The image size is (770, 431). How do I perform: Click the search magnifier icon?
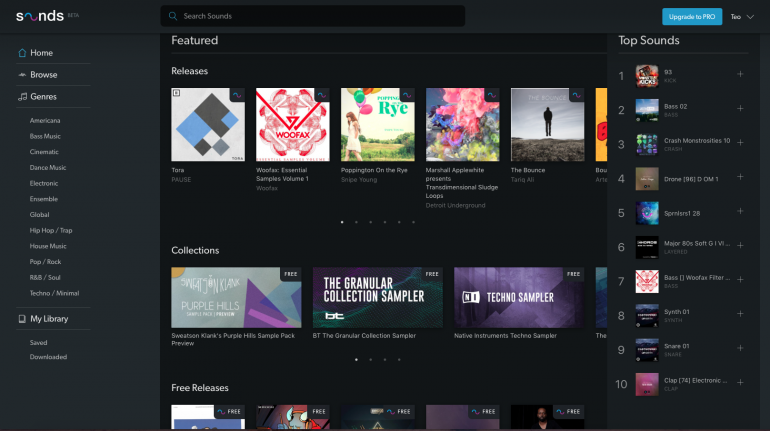pos(173,16)
